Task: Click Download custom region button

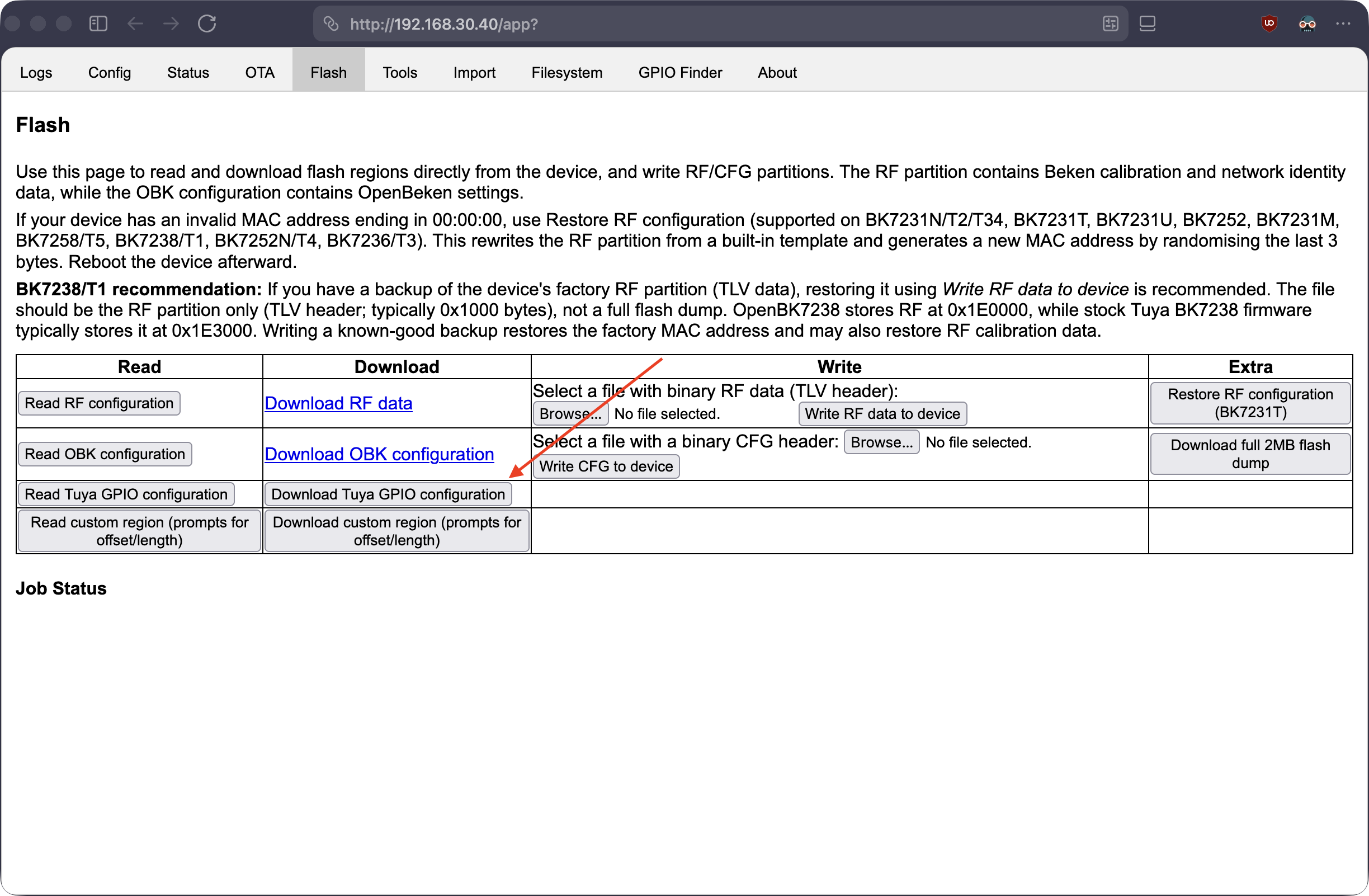Action: pos(397,531)
